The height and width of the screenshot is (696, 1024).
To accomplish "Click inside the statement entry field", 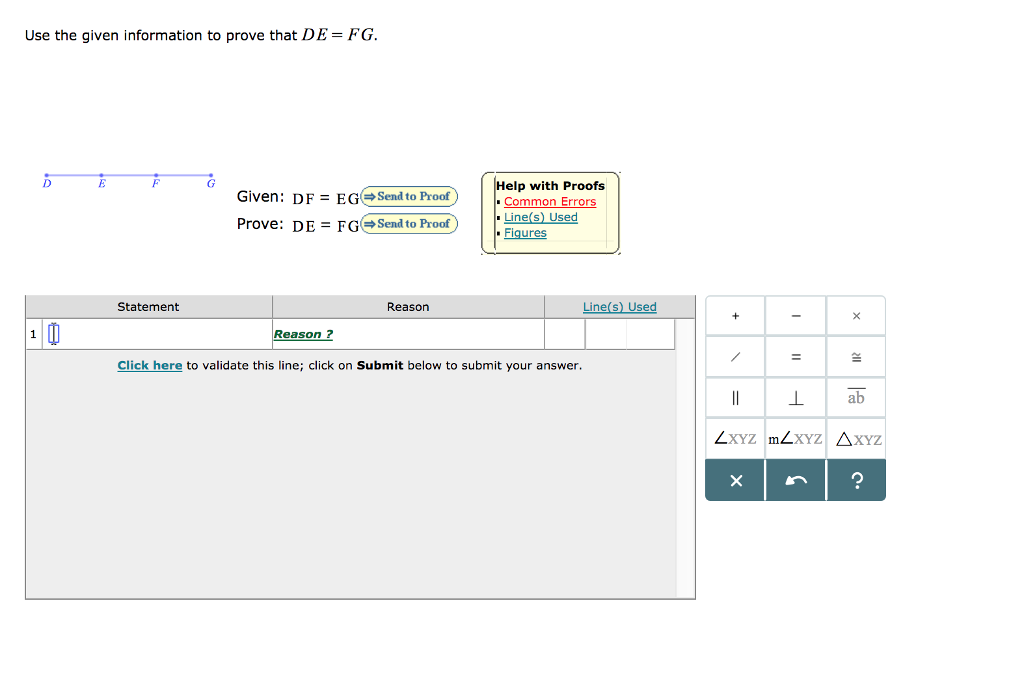I will [x=53, y=333].
